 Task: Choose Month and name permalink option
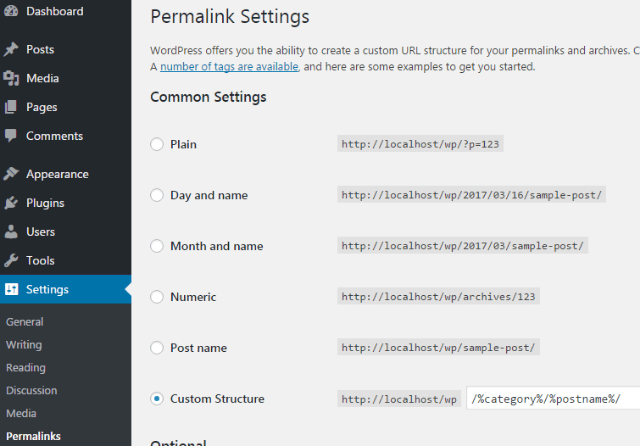[x=157, y=246]
